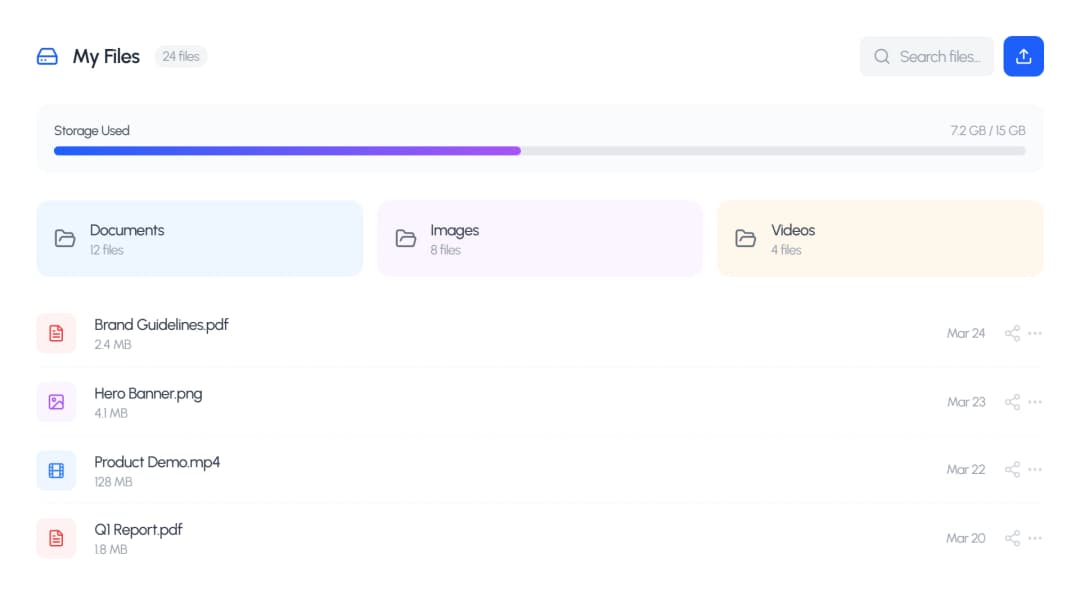Image resolution: width=1080 pixels, height=608 pixels.
Task: Share Hero Banner.png via its share icon
Action: pos(1011,401)
